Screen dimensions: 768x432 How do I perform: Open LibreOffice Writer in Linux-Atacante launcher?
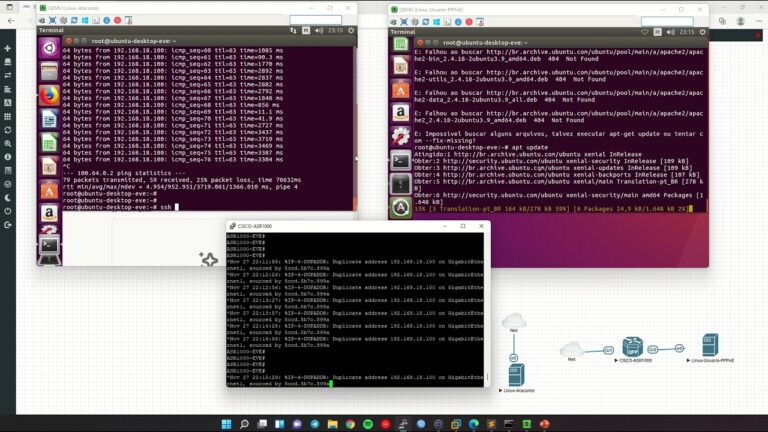pyautogui.click(x=49, y=119)
